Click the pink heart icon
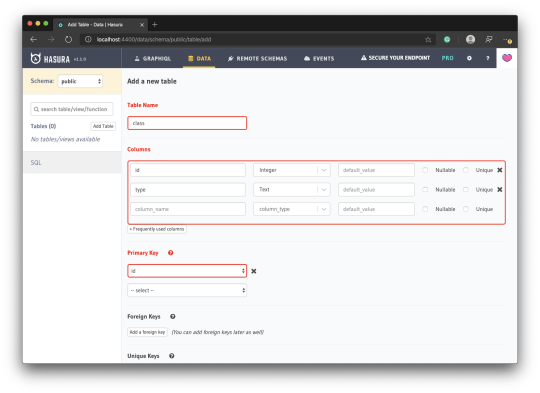 507,58
